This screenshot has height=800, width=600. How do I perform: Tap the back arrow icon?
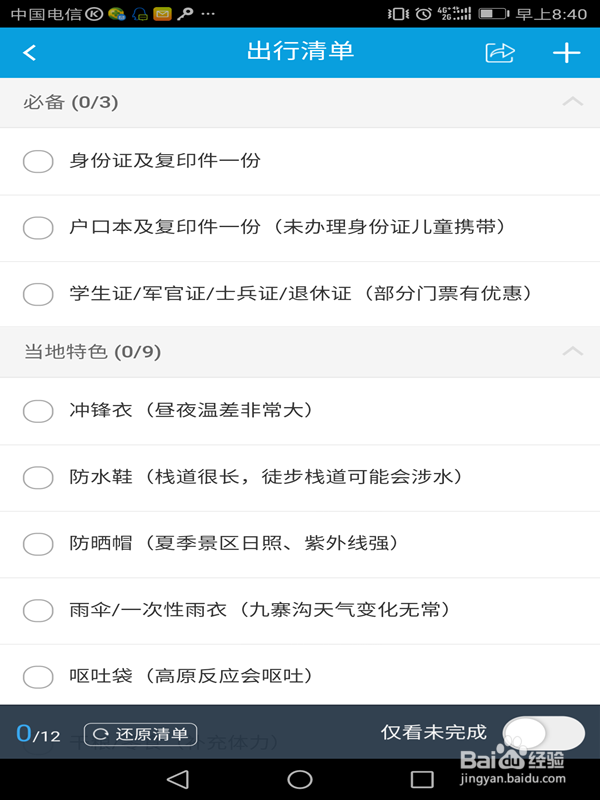(30, 53)
